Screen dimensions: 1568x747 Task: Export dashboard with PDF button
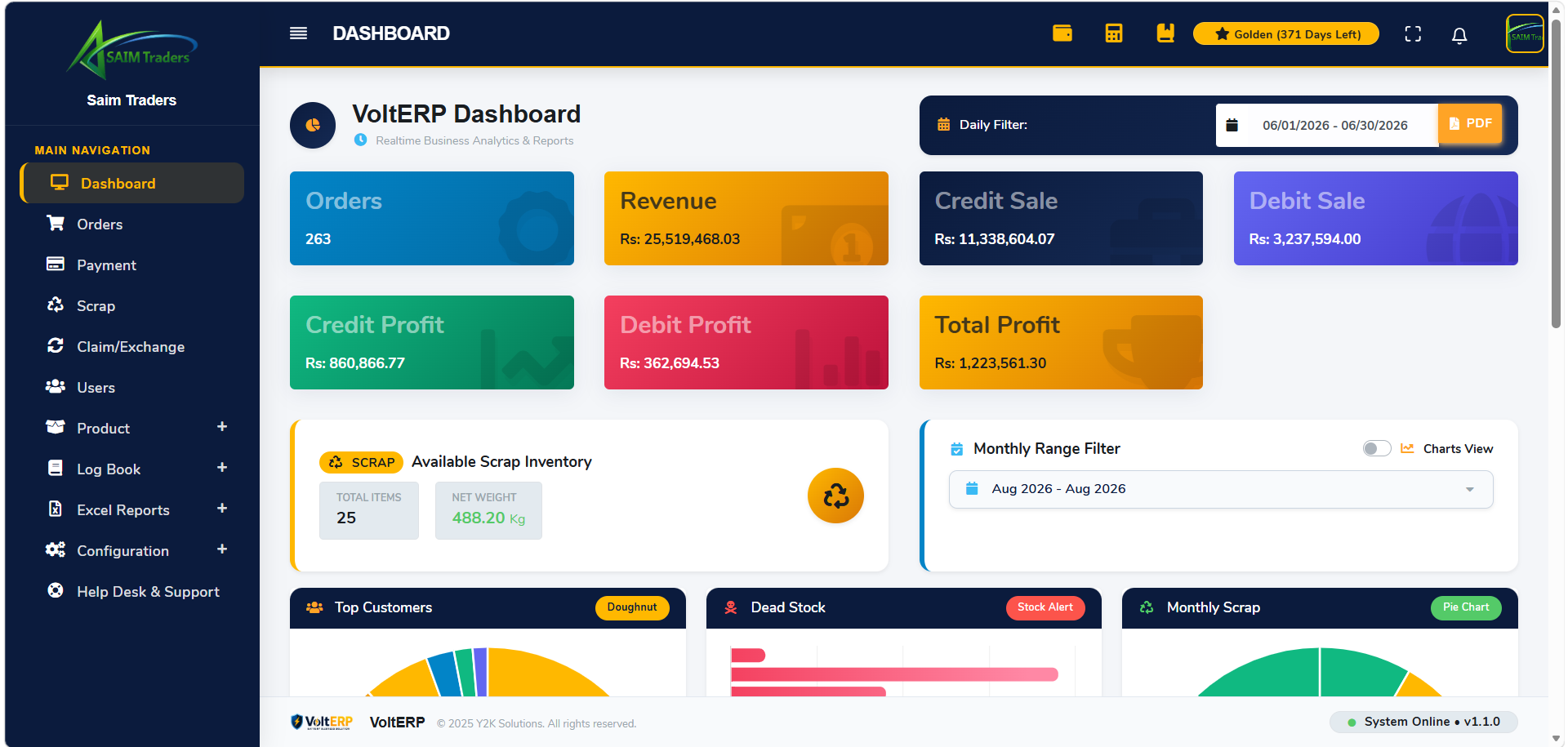pos(1470,123)
